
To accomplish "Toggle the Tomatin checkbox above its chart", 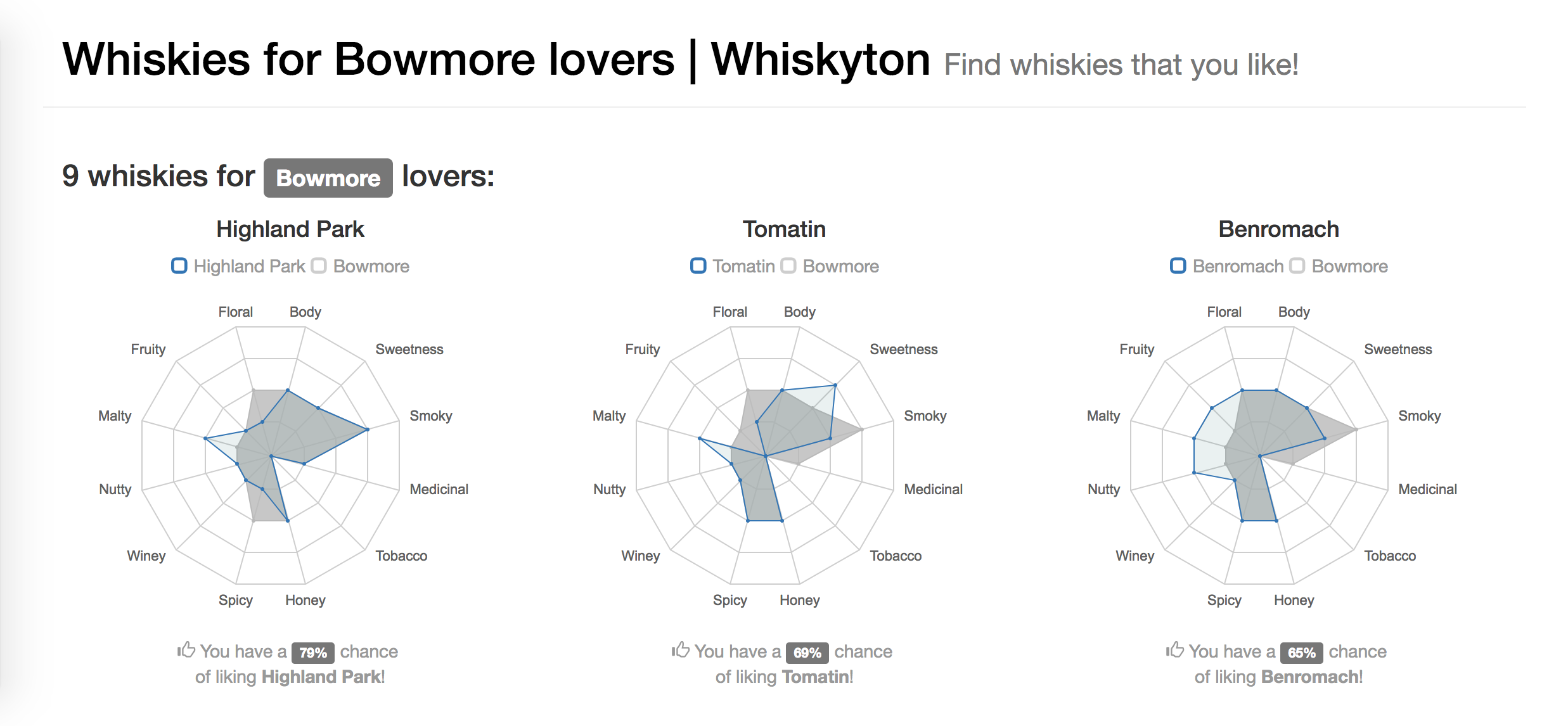I will click(x=698, y=265).
